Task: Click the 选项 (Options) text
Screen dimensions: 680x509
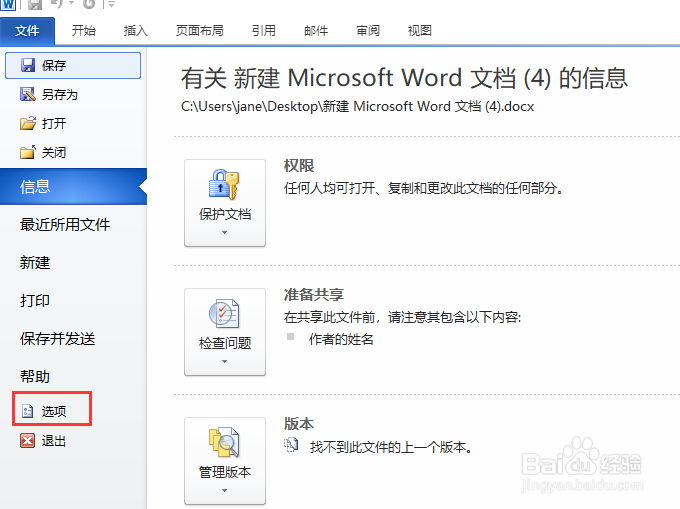Action: (54, 411)
